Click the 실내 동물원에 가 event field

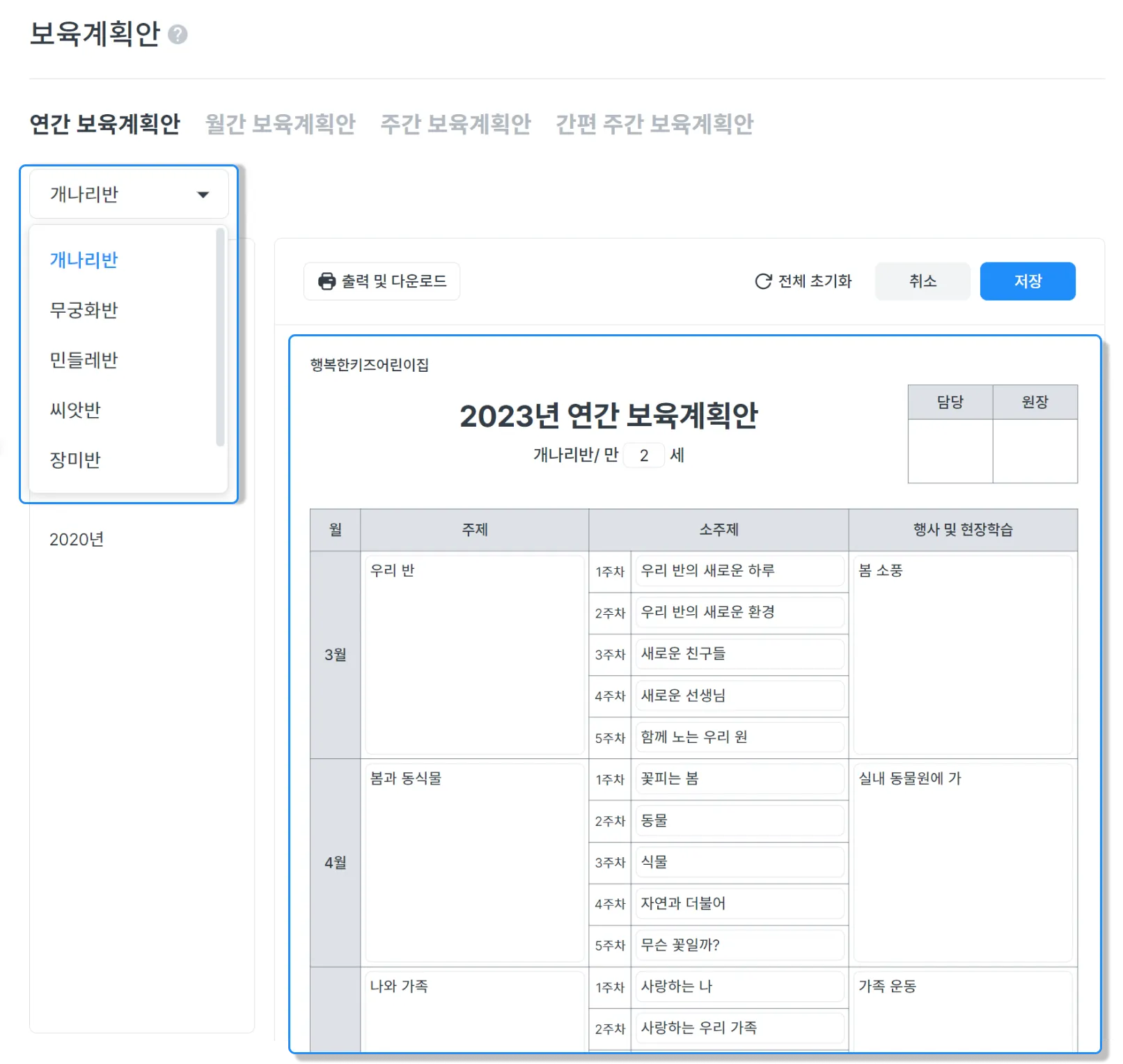click(x=963, y=863)
